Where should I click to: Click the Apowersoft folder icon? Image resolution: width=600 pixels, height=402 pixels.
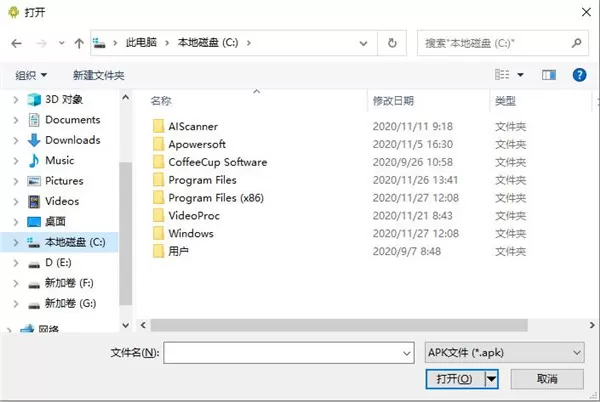158,144
